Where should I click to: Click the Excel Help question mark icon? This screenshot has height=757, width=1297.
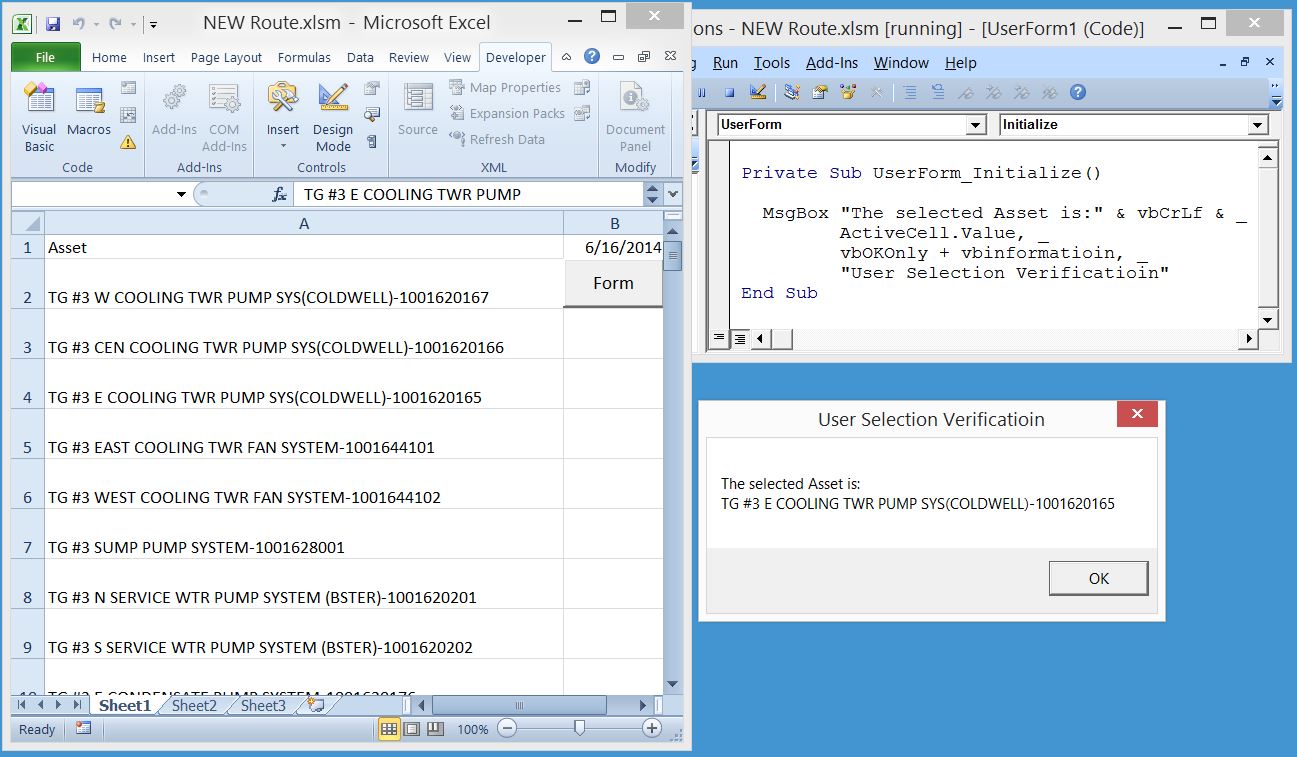(592, 57)
